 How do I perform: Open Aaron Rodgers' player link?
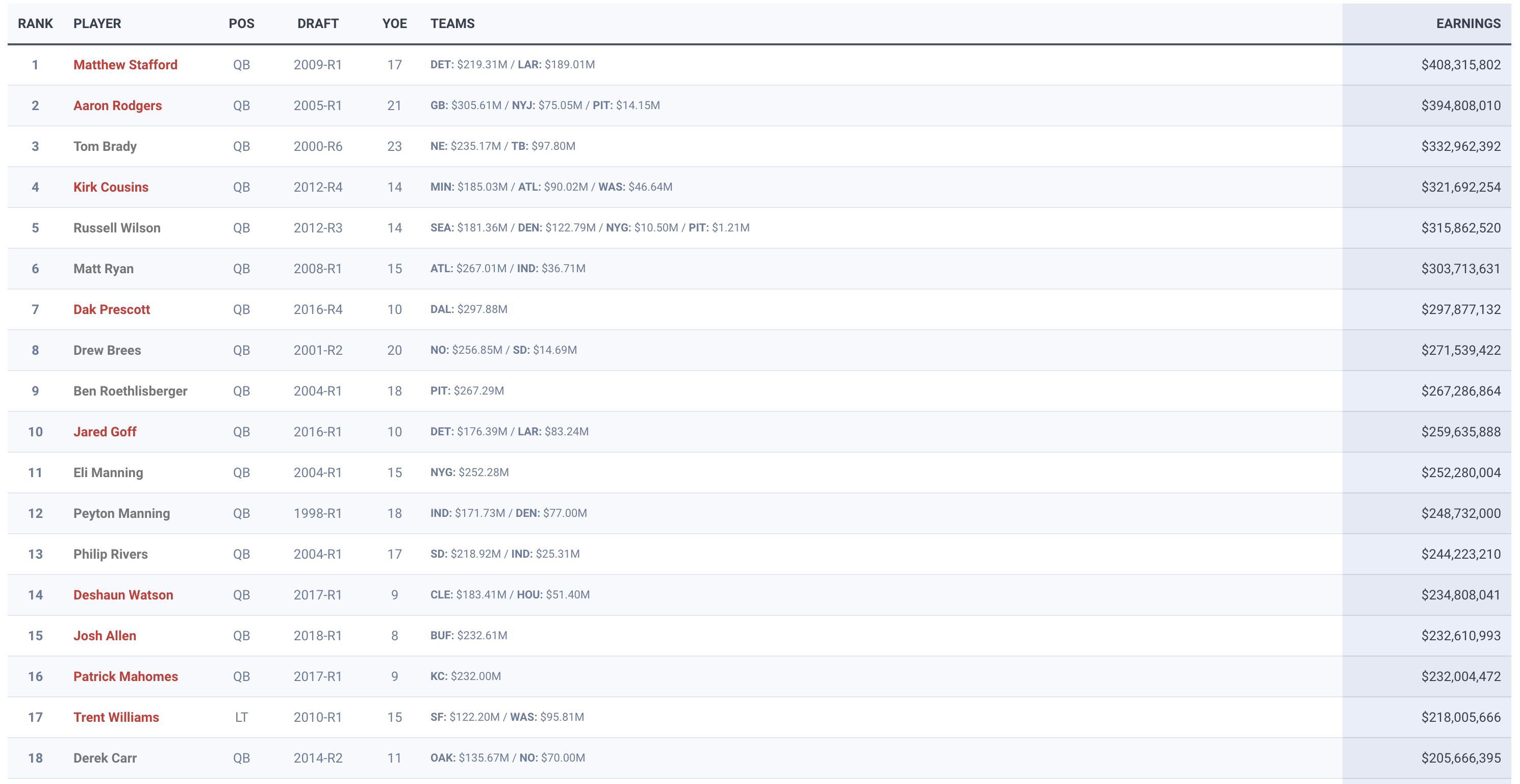coord(117,106)
